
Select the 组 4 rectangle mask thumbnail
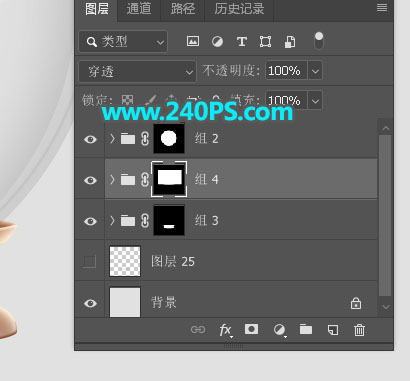169,179
